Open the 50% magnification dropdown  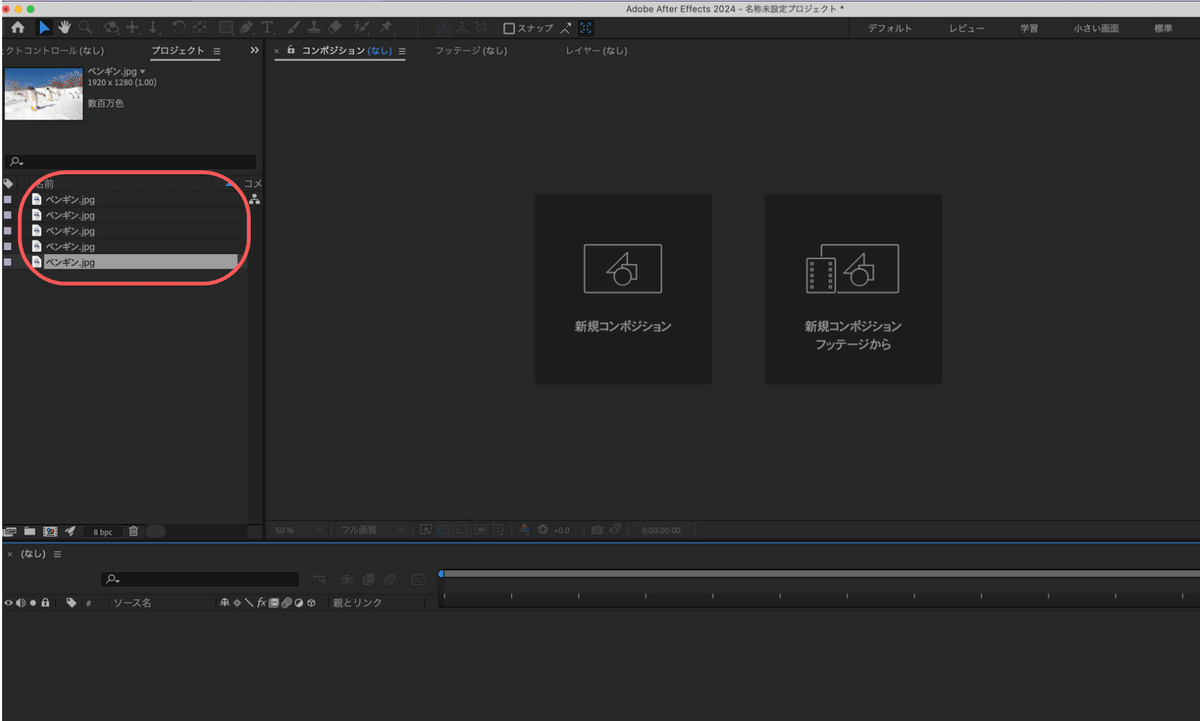pyautogui.click(x=299, y=530)
